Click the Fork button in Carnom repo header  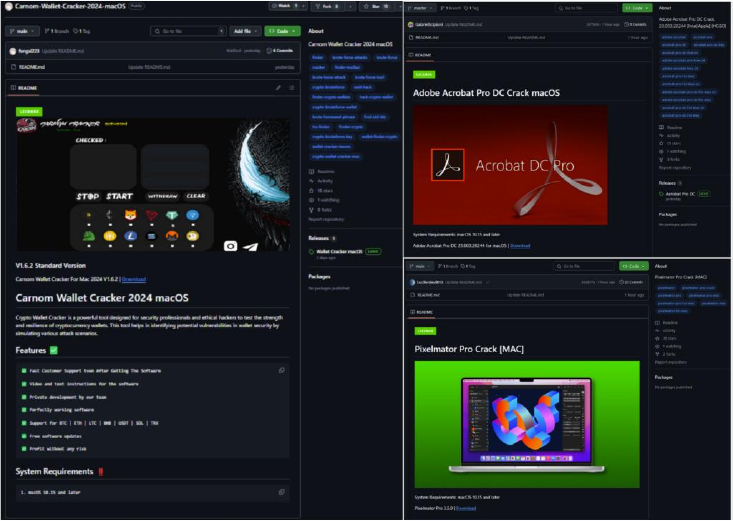tap(327, 6)
